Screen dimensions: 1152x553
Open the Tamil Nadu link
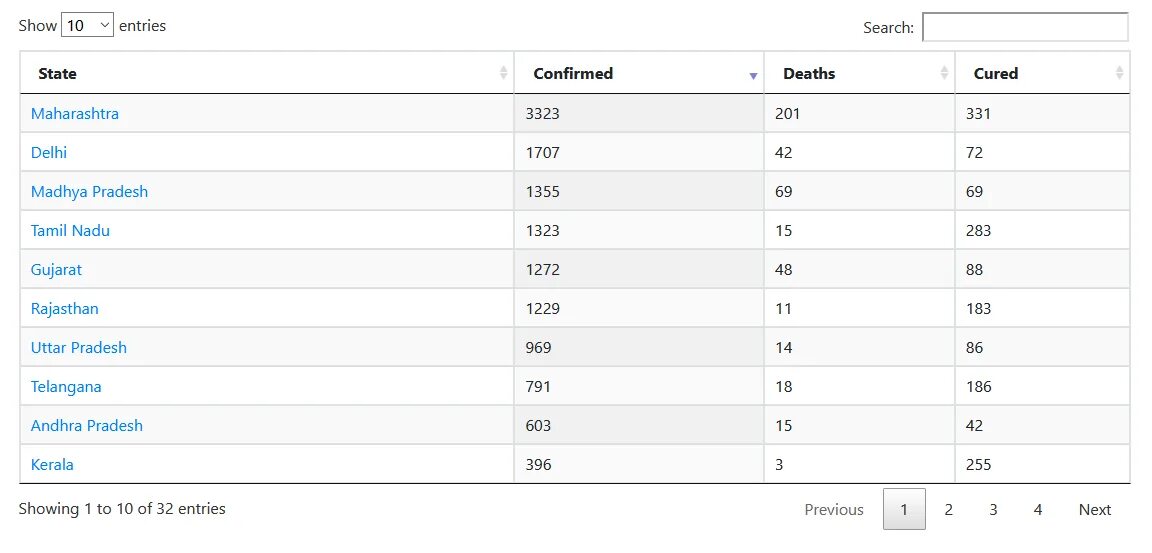(x=70, y=231)
